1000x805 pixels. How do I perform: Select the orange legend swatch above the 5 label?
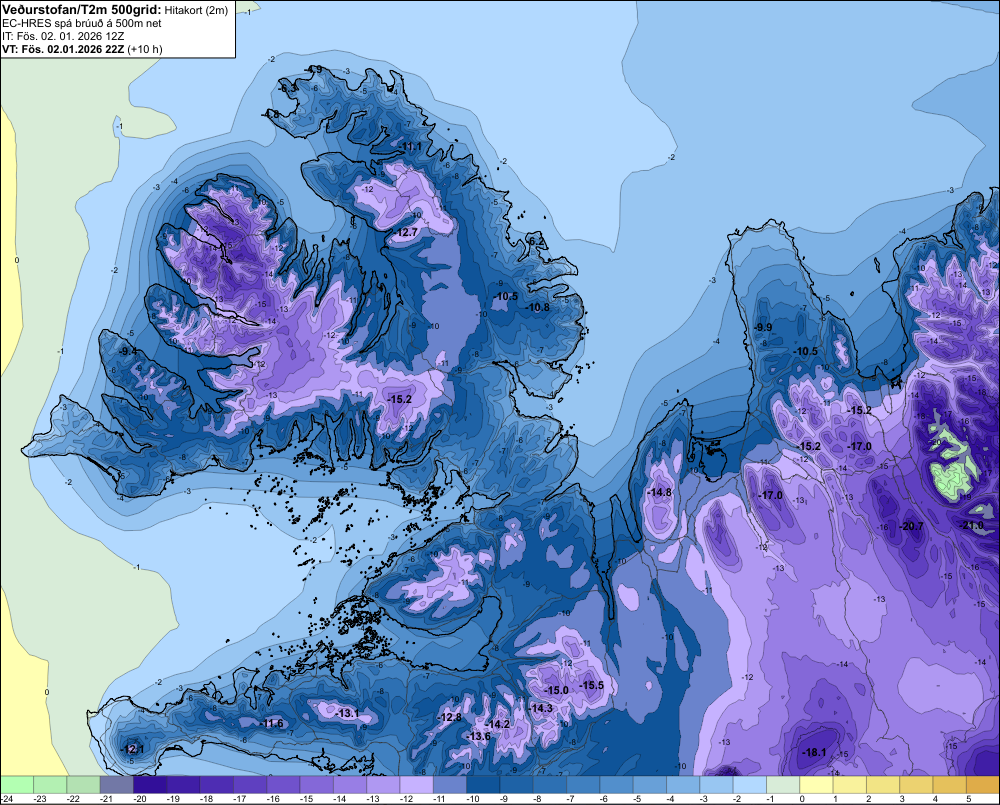click(983, 785)
